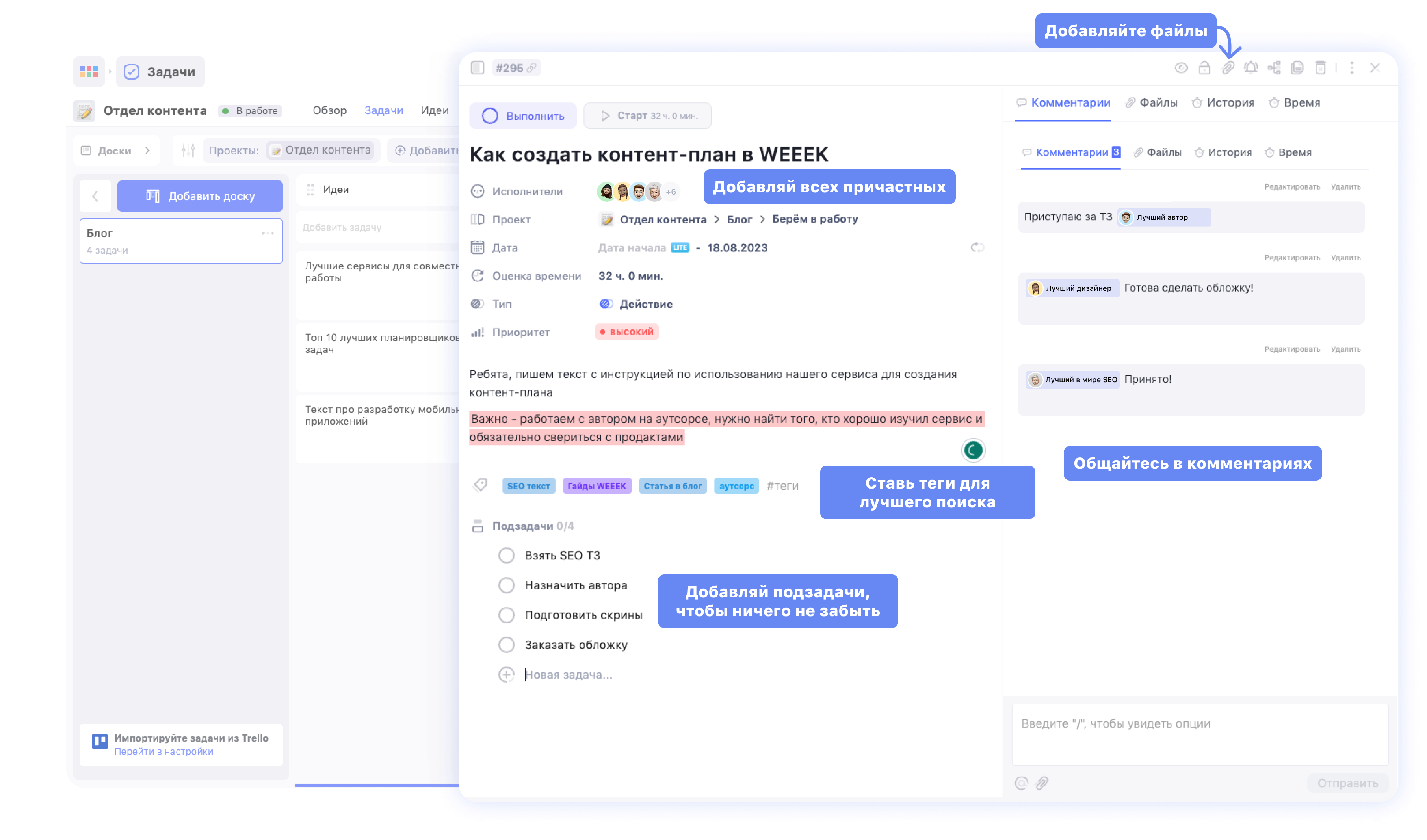
Task: Open the three-dot more menu in task header
Action: (x=1352, y=68)
